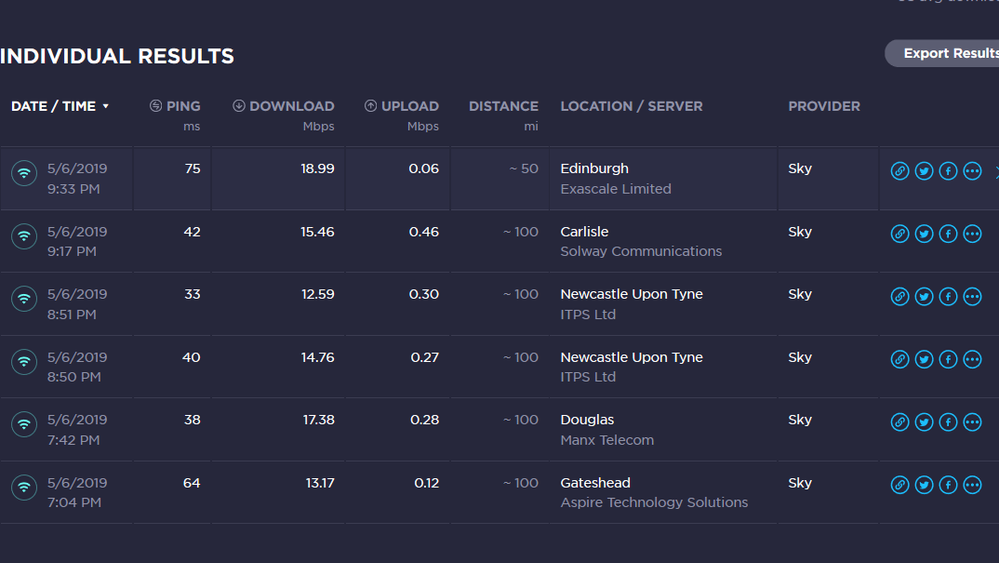The image size is (999, 563).
Task: Click the Wi-Fi icon on the 7:04 PM row
Action: (24, 487)
